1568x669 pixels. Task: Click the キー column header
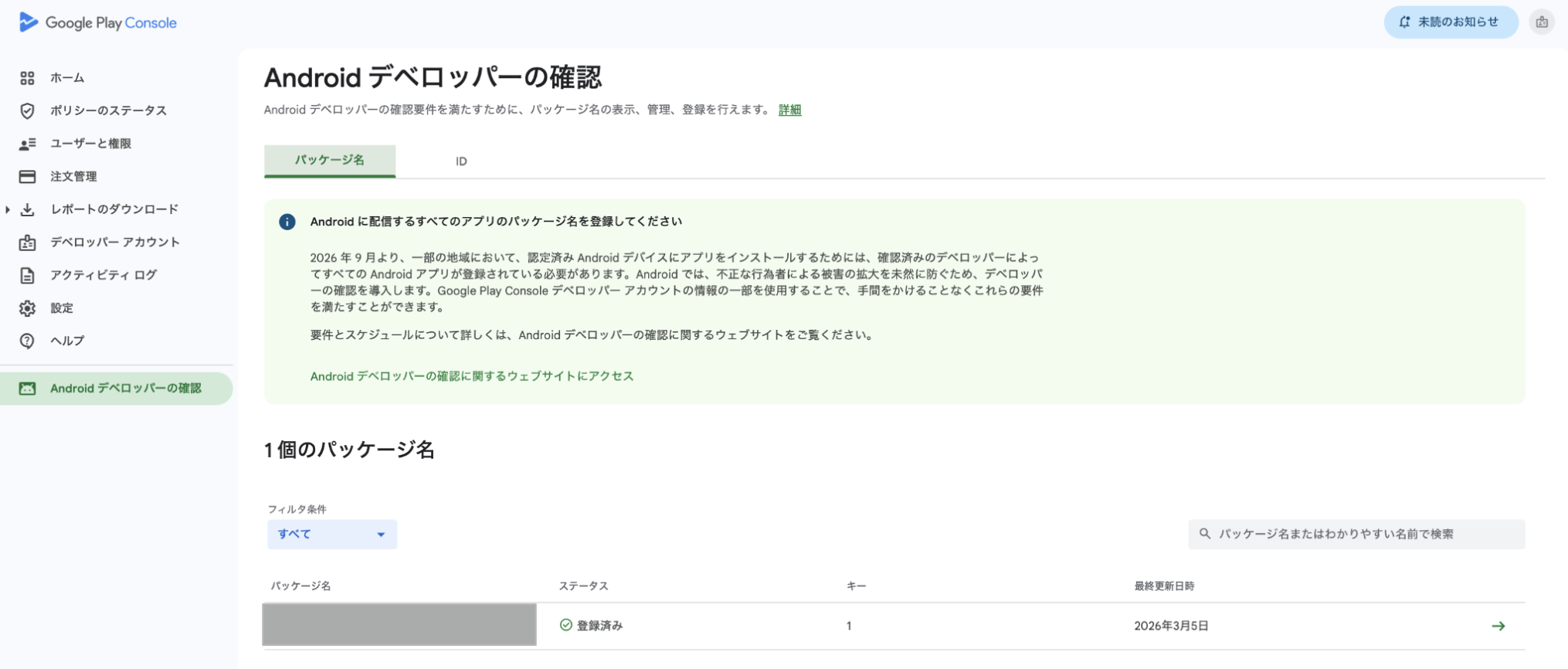click(x=856, y=586)
